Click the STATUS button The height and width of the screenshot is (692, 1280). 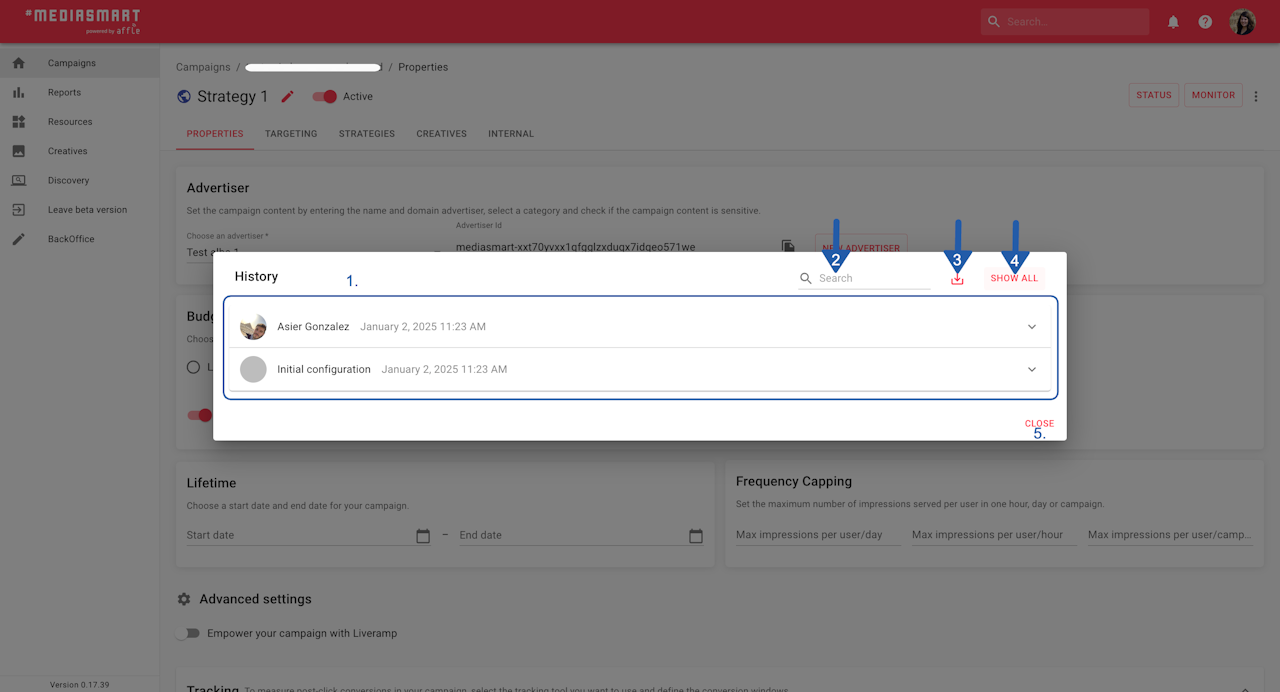point(1153,95)
